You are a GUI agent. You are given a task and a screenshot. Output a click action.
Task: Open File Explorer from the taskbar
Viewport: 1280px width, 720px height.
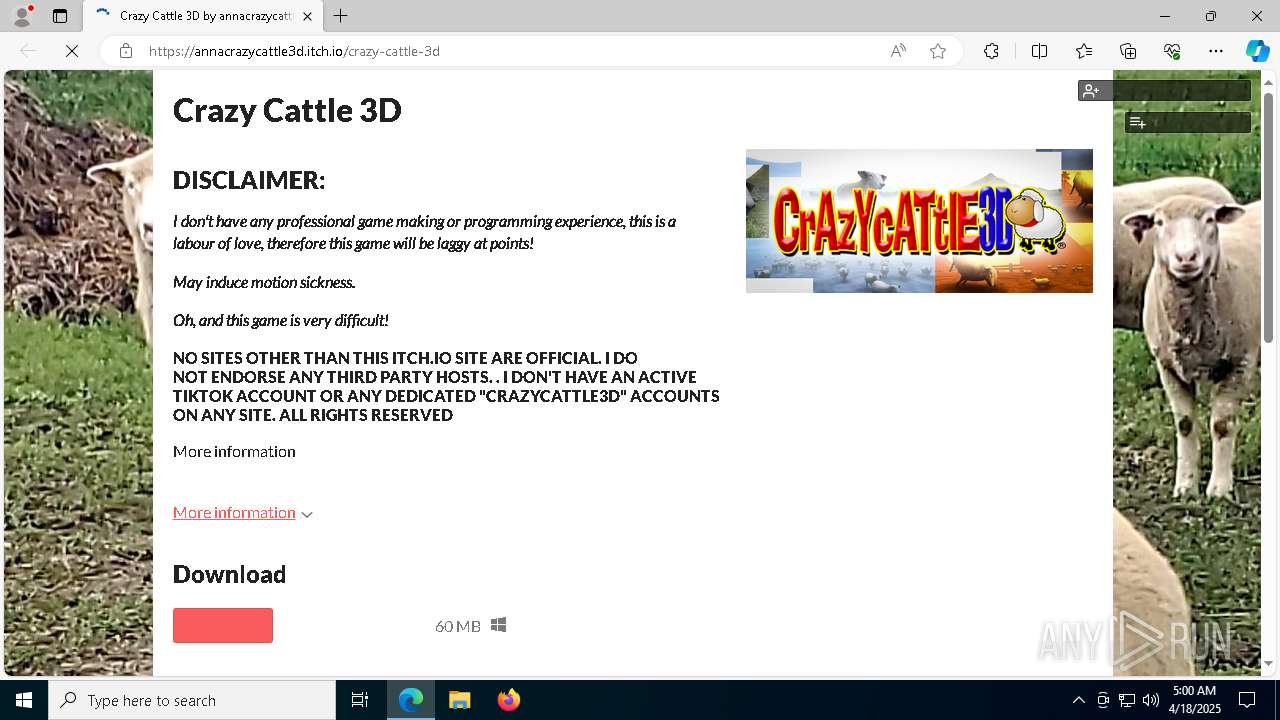pos(459,700)
